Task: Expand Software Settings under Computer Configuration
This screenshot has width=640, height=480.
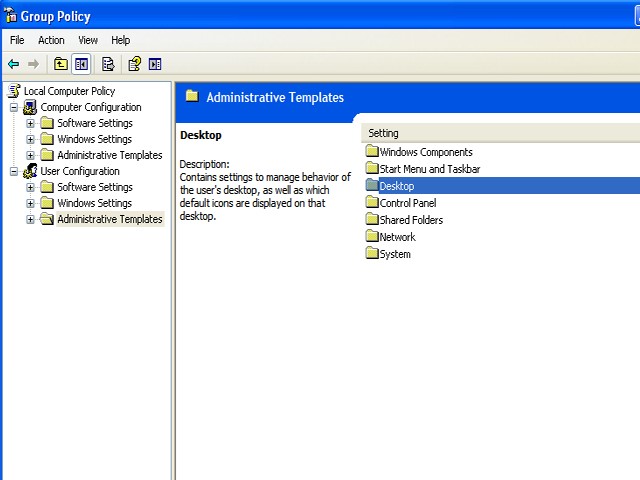Action: (30, 123)
